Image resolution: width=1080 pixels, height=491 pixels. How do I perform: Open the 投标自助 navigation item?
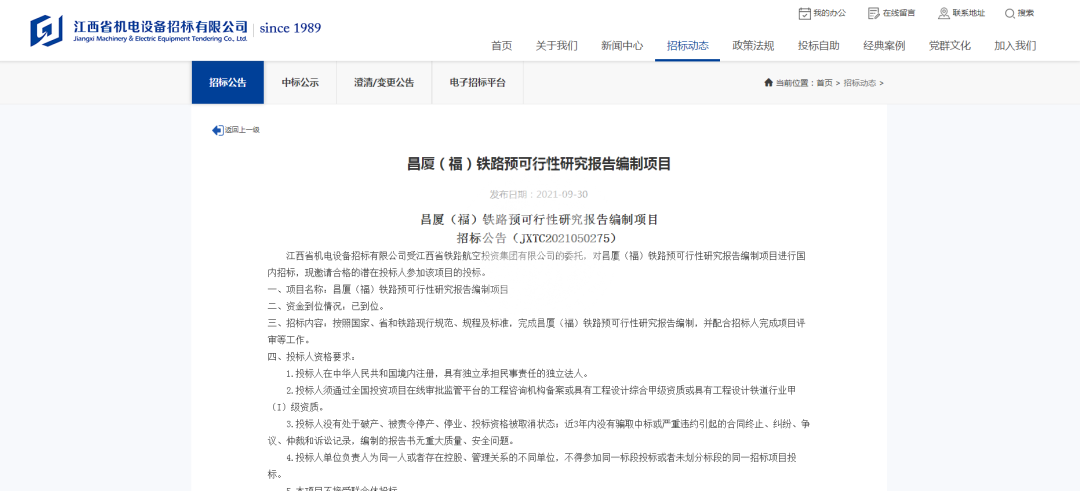coord(818,46)
